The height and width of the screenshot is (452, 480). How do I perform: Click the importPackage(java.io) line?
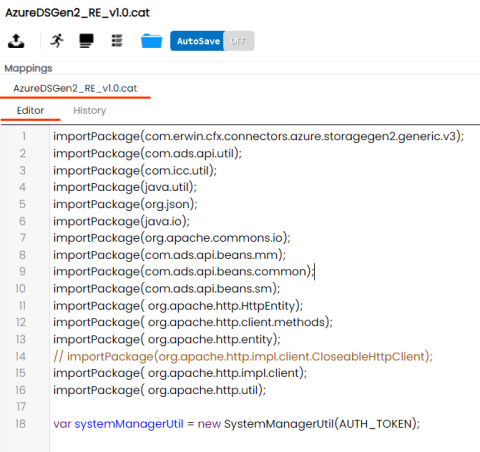point(121,221)
